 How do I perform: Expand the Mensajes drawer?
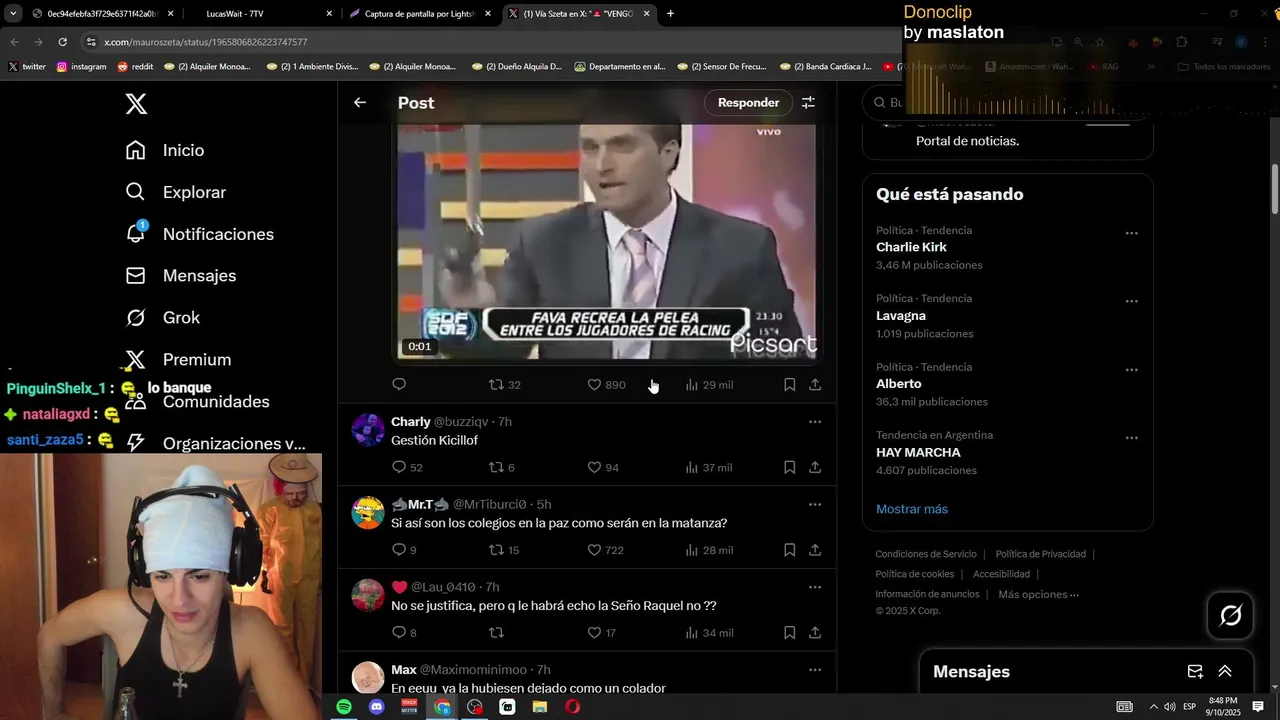click(x=1225, y=671)
